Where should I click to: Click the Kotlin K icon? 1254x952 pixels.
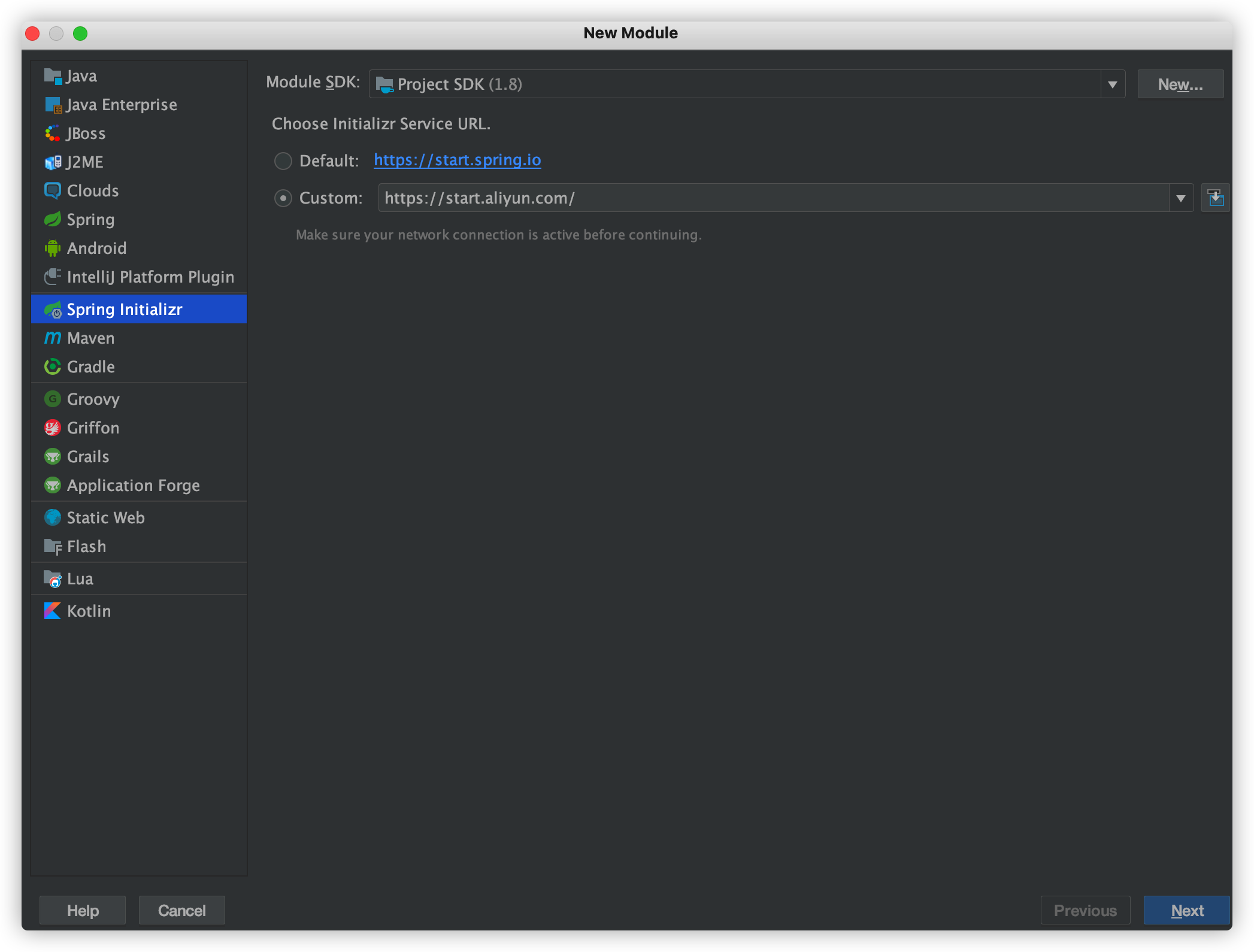tap(53, 611)
